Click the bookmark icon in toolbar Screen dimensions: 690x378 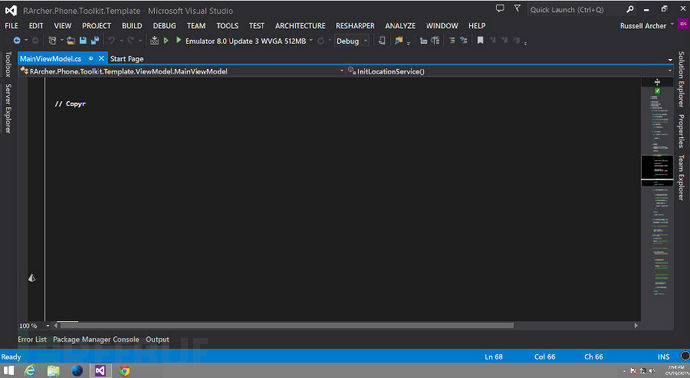coord(480,40)
